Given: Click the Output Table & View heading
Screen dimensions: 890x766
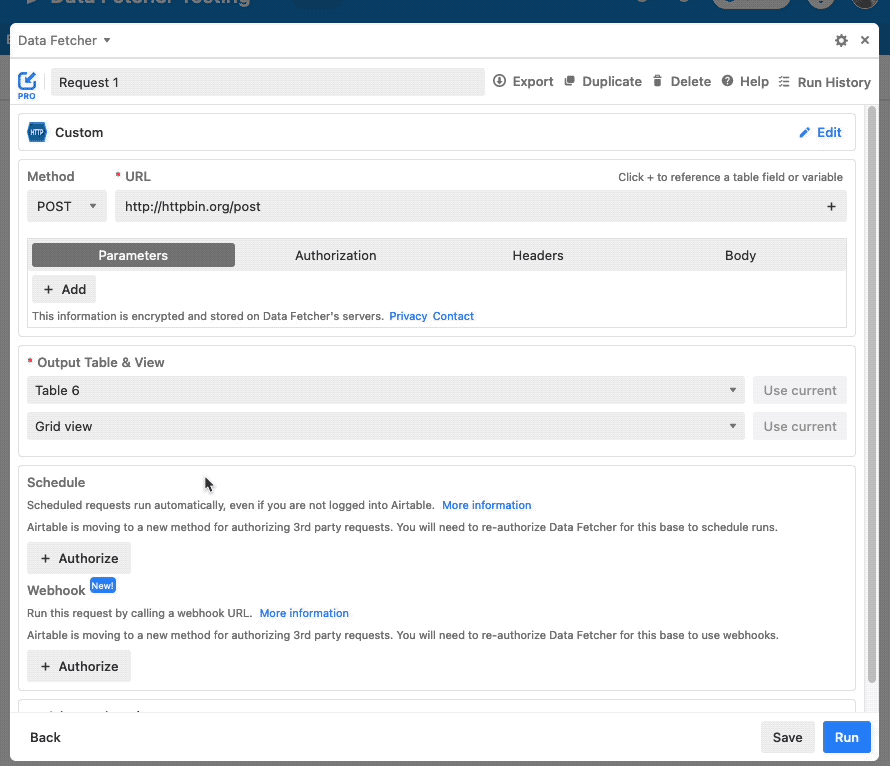Looking at the screenshot, I should [100, 363].
